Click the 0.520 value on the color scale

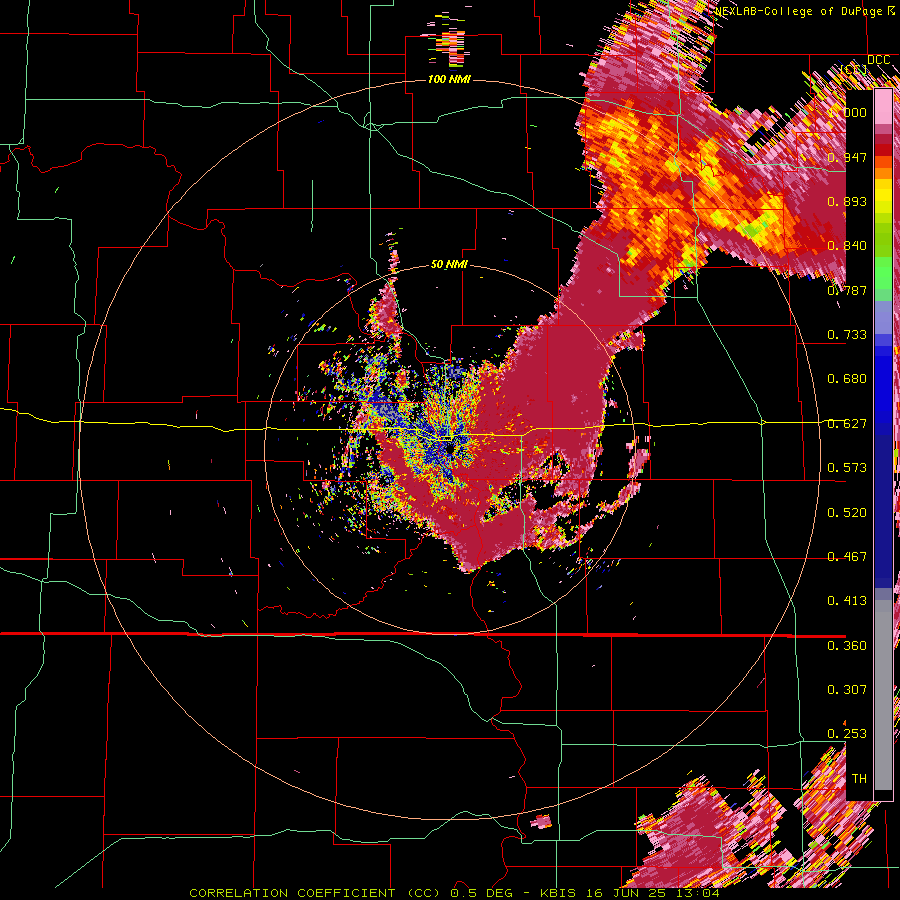(x=847, y=513)
